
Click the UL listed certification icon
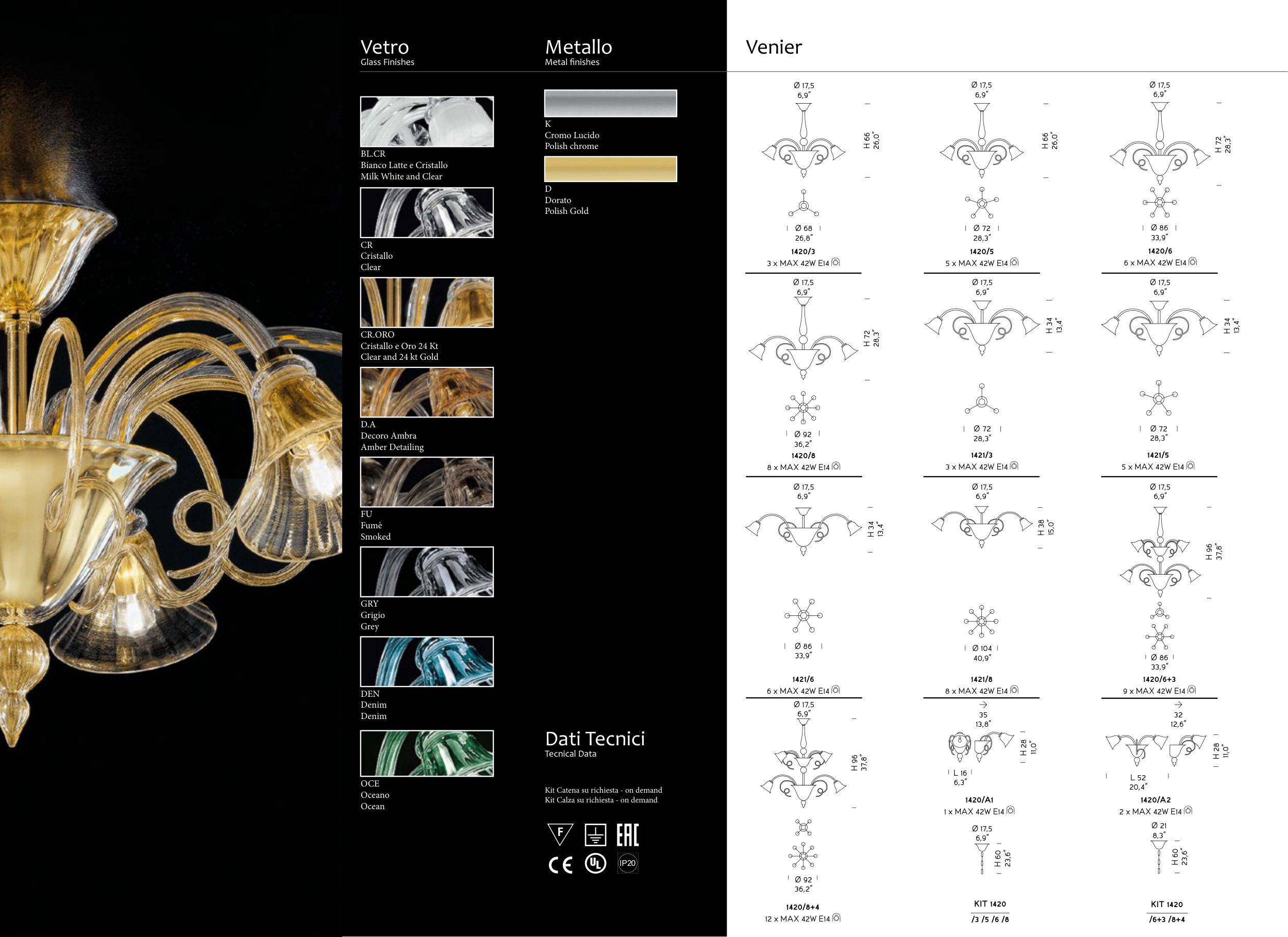click(x=595, y=864)
